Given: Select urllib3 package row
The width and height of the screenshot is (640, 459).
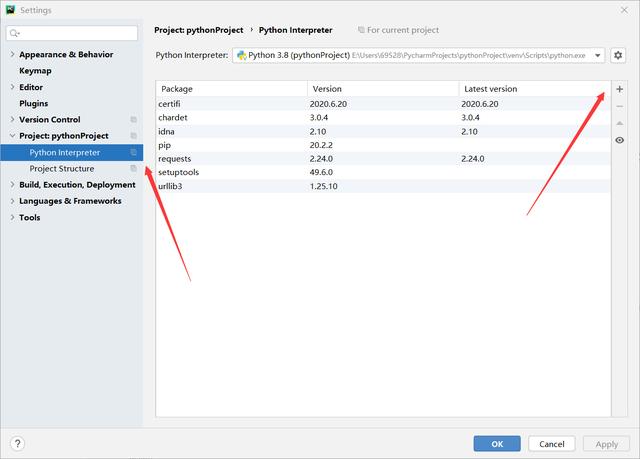Looking at the screenshot, I should [383, 186].
